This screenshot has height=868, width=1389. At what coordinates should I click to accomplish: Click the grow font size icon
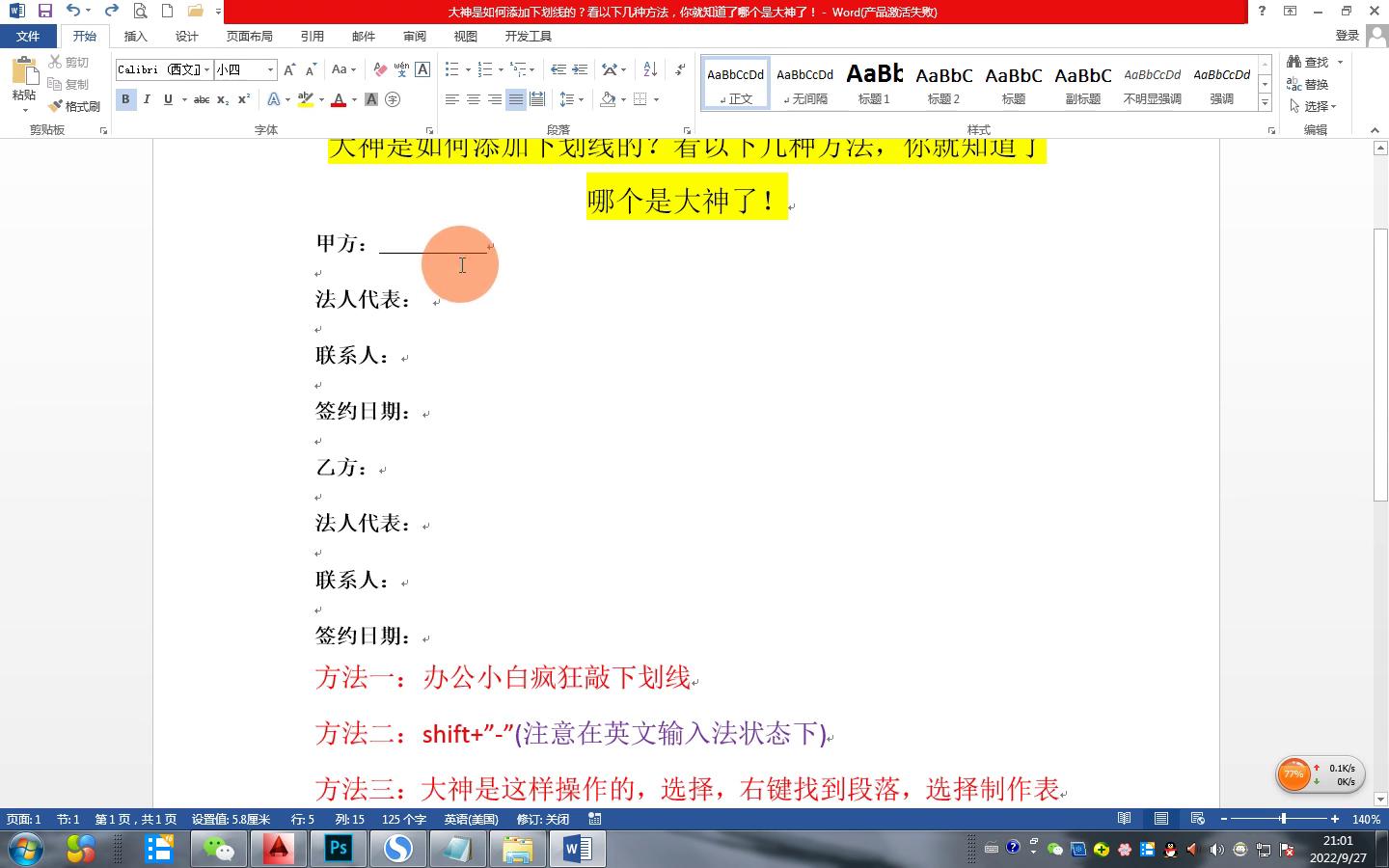click(x=289, y=69)
